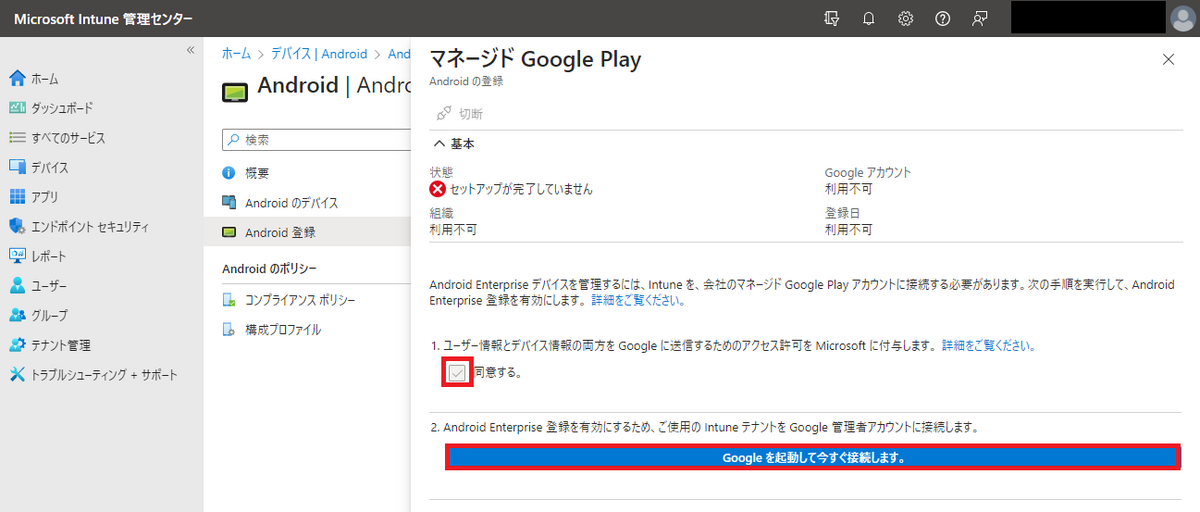The image size is (1200, 512).
Task: Open the user account avatar
Action: click(x=1181, y=19)
